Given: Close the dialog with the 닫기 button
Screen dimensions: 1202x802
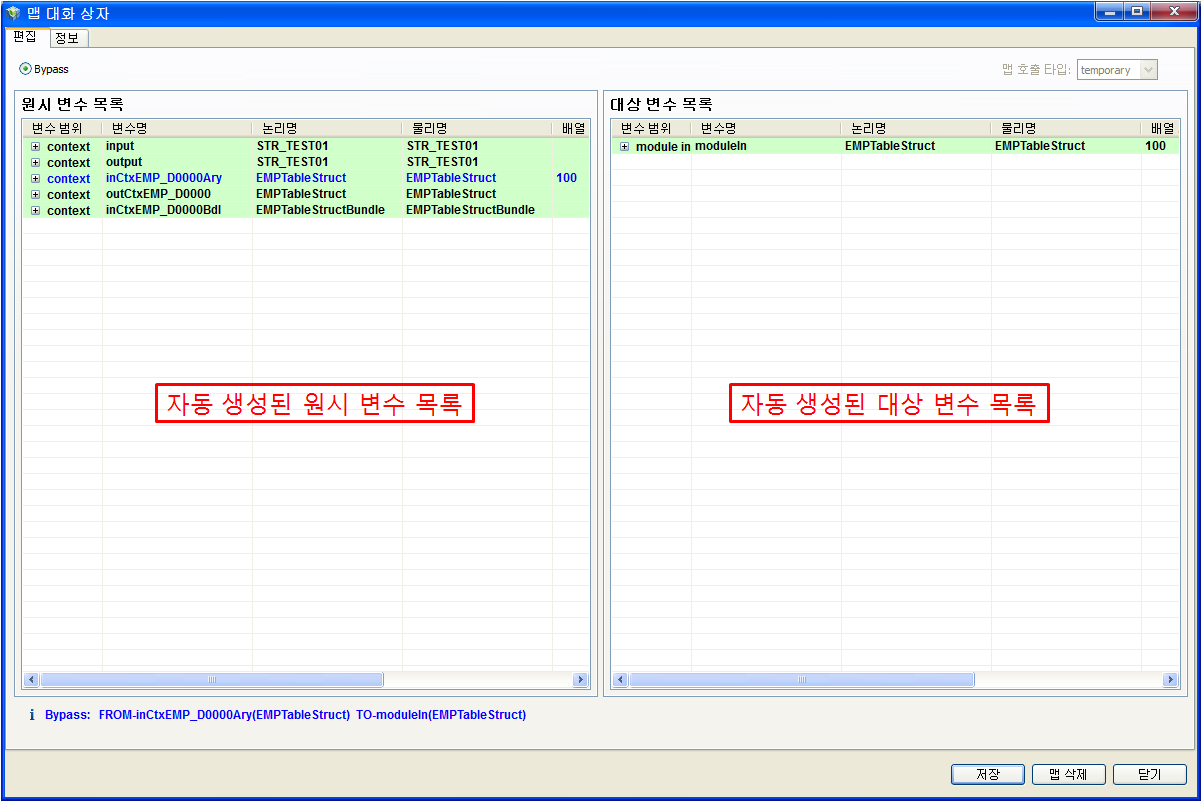Looking at the screenshot, I should tap(1149, 773).
